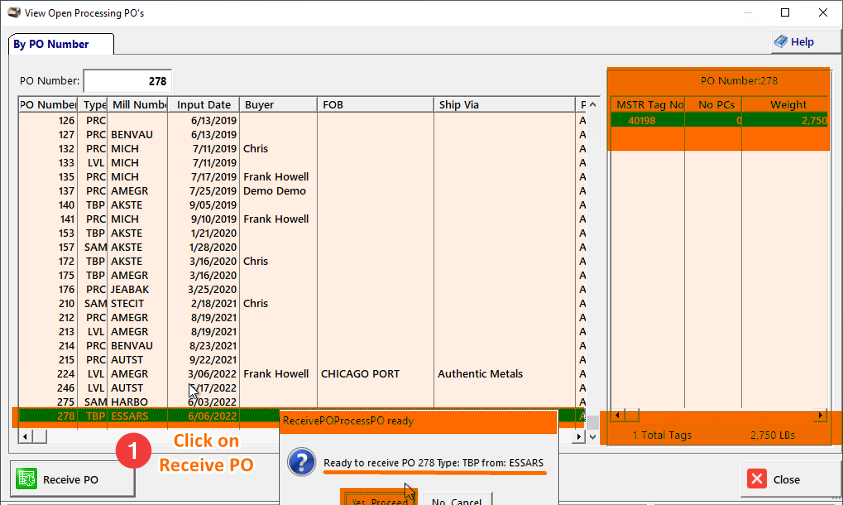Click the PO list scroll up arrow
843x505 pixels.
(x=592, y=104)
